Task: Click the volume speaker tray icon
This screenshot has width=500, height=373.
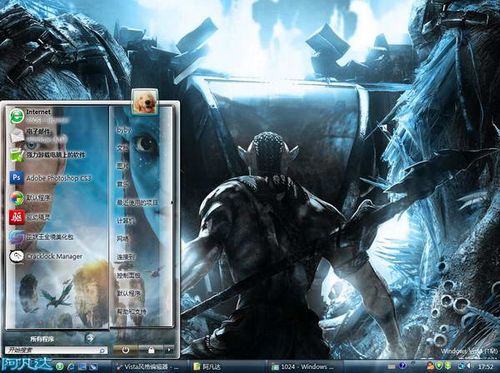Action: 469,367
